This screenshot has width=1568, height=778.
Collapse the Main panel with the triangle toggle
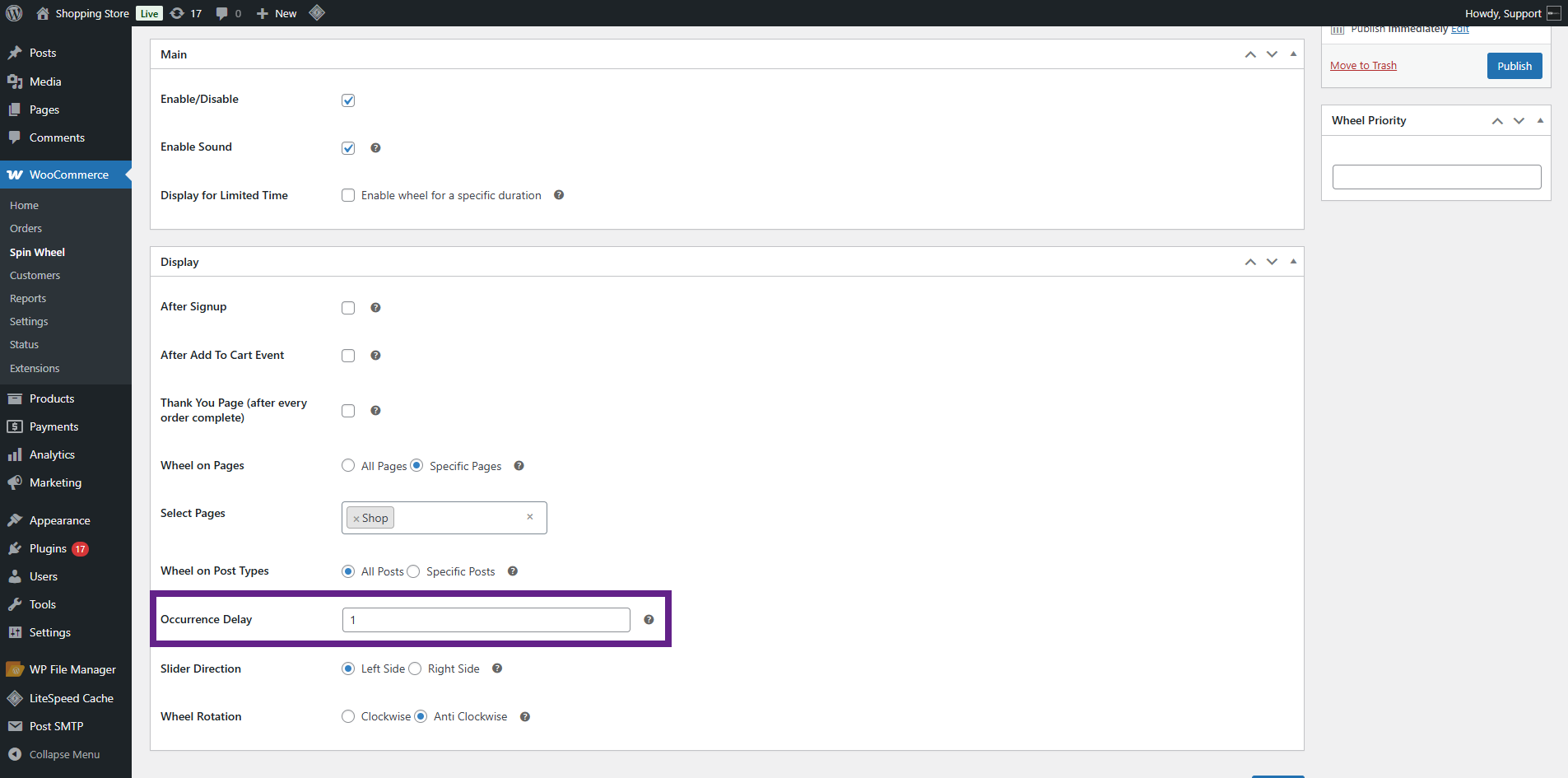pos(1293,54)
